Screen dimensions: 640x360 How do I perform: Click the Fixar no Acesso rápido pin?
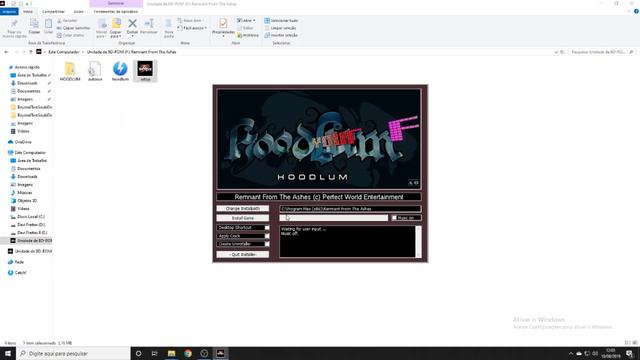point(14,29)
